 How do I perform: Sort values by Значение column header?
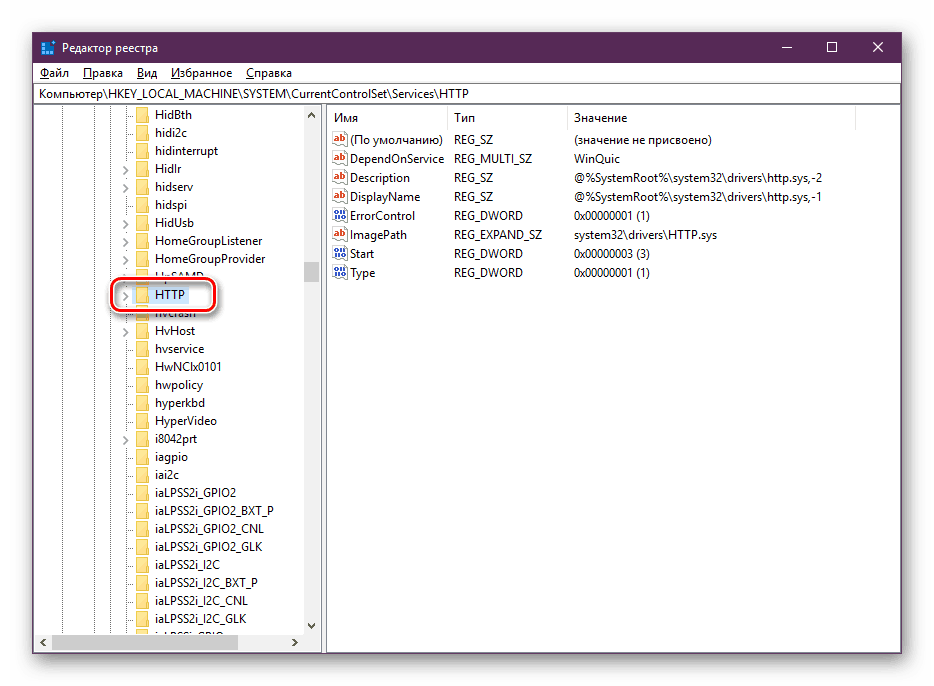(712, 118)
